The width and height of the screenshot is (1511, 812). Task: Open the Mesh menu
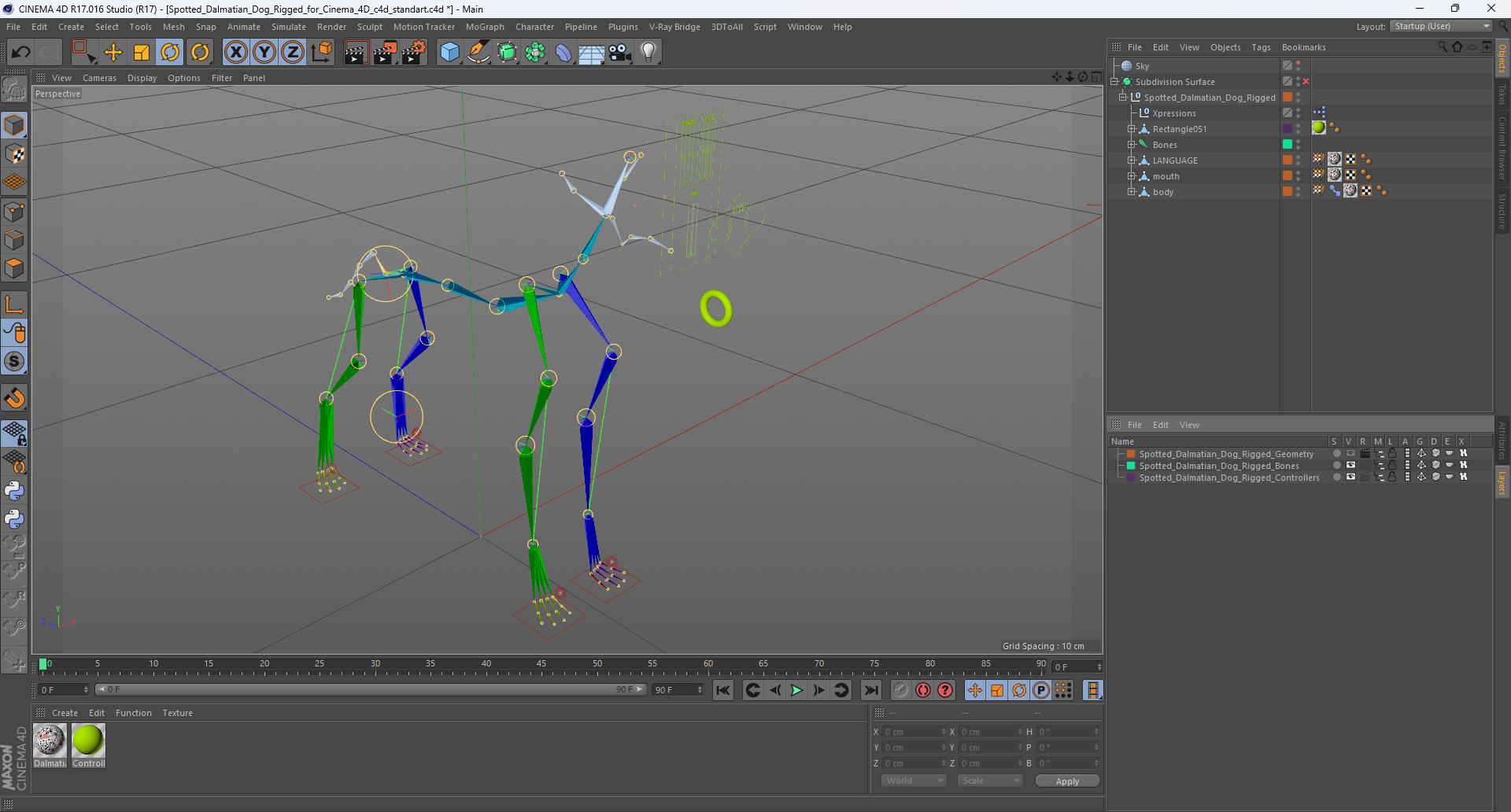pyautogui.click(x=173, y=27)
